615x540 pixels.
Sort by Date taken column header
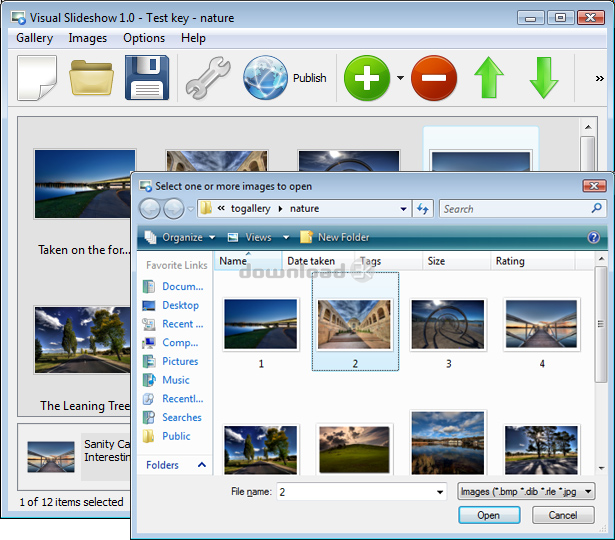click(318, 261)
